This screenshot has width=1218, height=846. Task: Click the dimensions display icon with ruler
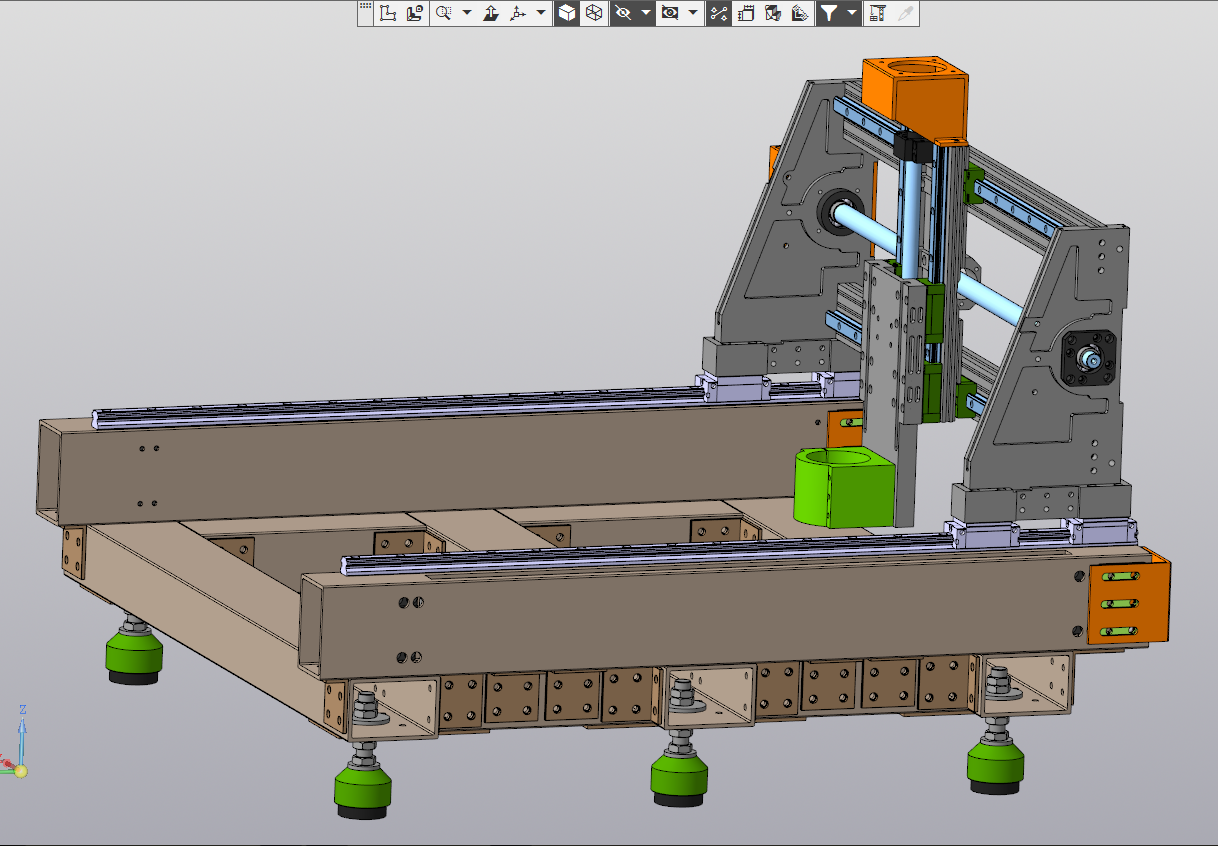coord(746,13)
